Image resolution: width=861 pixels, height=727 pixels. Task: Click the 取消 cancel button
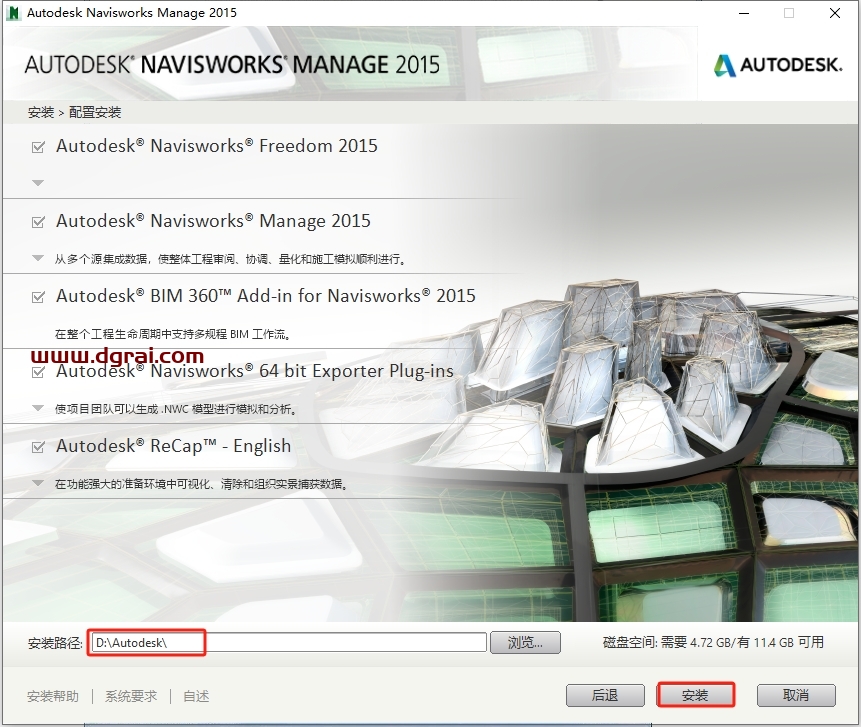point(796,695)
